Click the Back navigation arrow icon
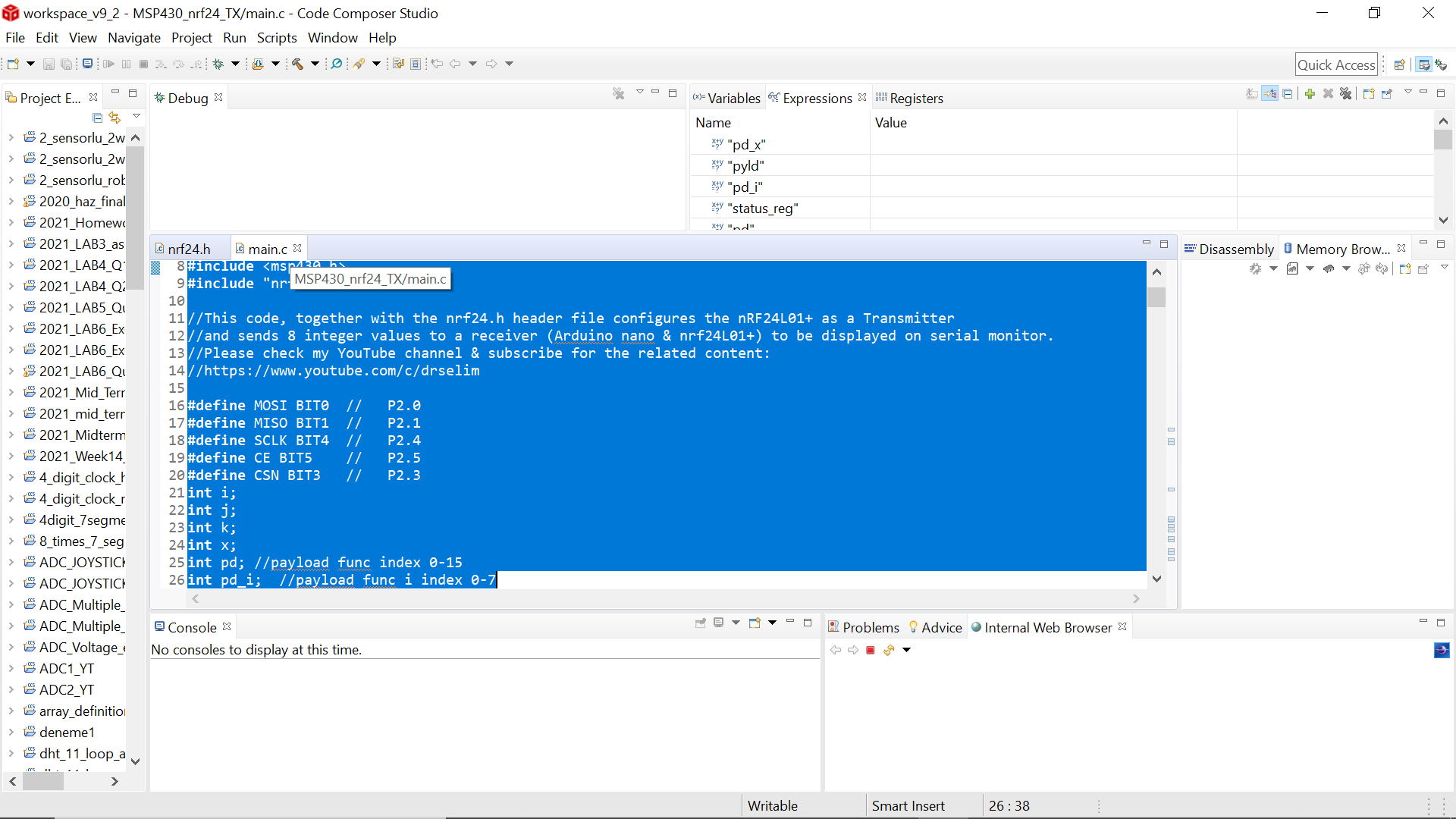This screenshot has width=1456, height=819. [455, 64]
